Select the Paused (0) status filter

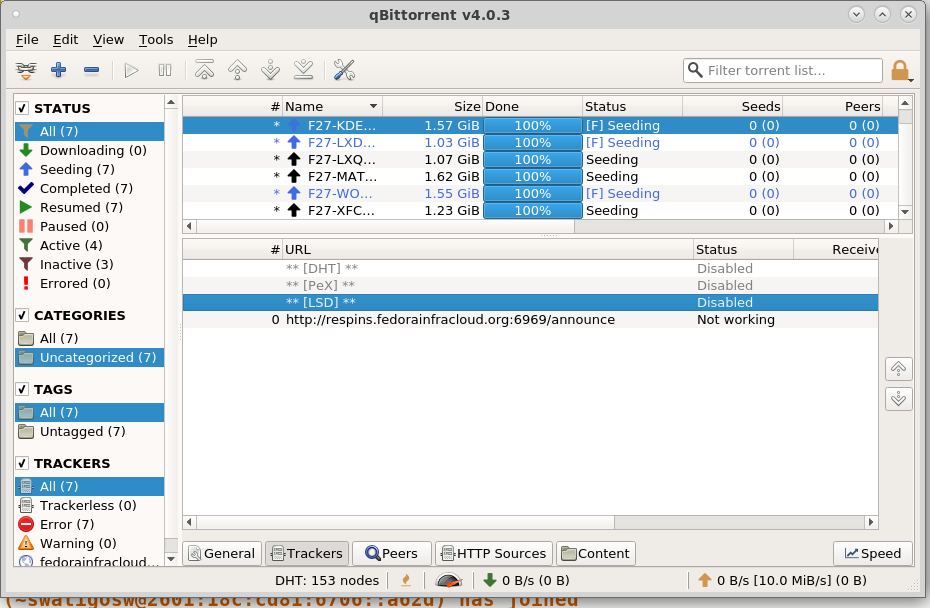pyautogui.click(x=90, y=226)
